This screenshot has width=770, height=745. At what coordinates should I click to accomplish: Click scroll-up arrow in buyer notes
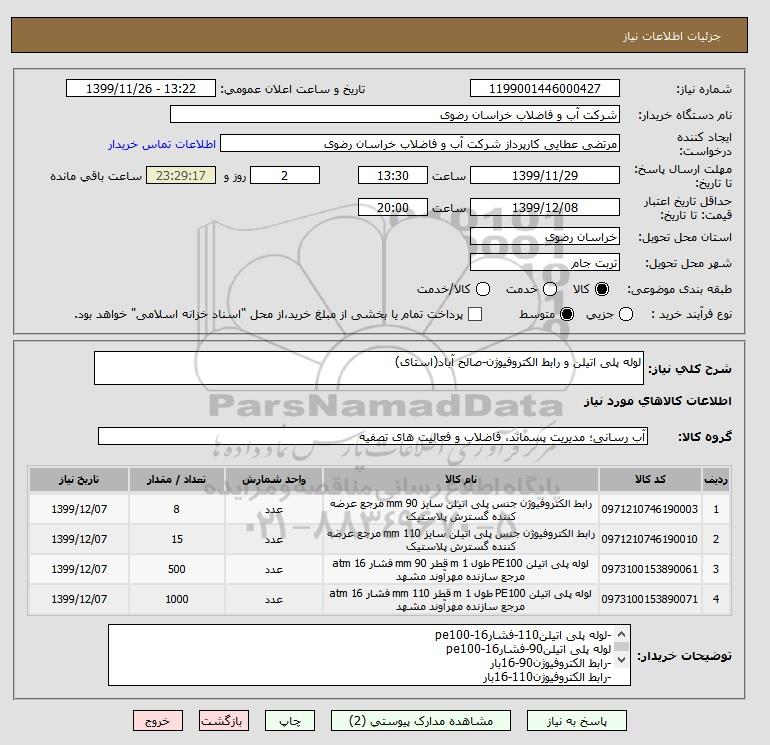click(621, 634)
